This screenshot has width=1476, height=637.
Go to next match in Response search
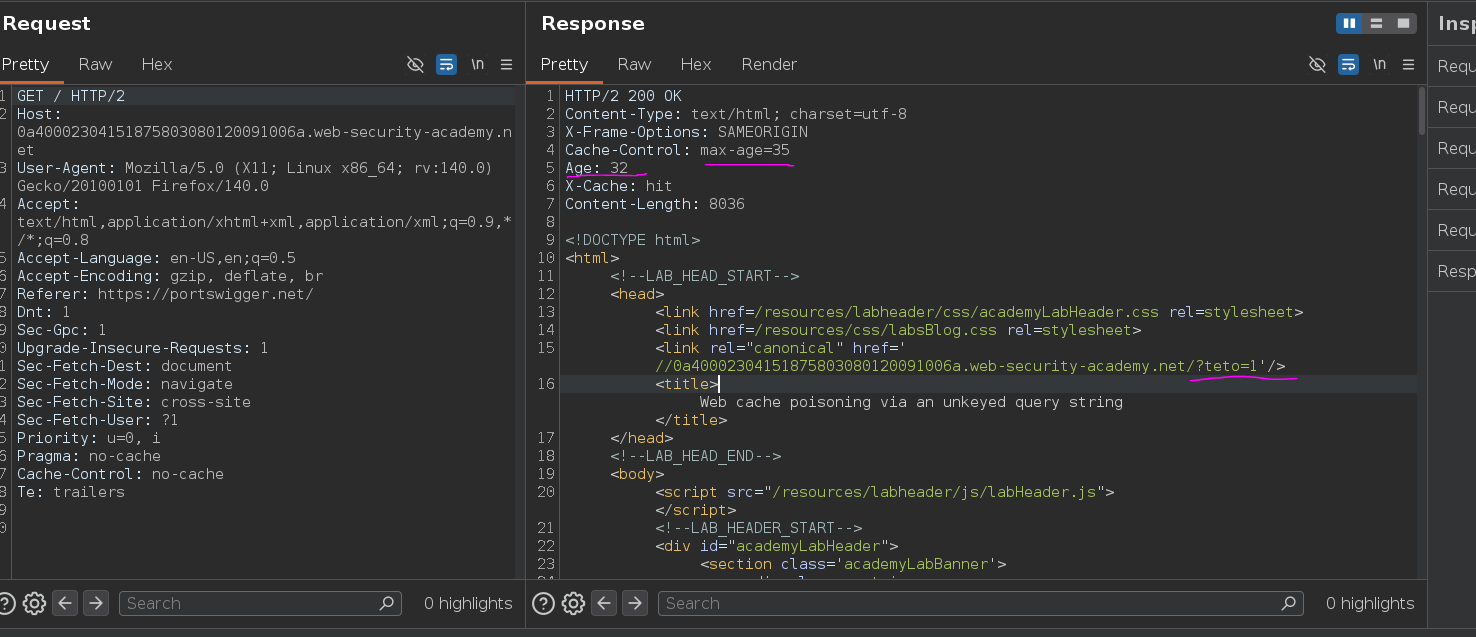635,603
